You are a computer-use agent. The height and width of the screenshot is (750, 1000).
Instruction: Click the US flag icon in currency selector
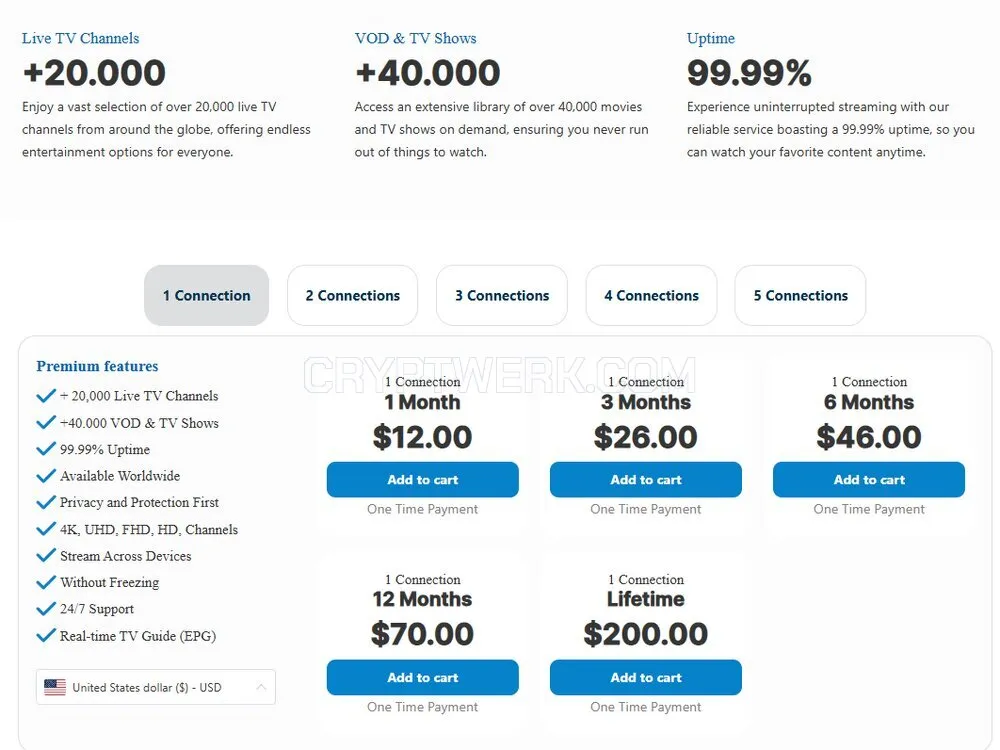click(x=55, y=687)
